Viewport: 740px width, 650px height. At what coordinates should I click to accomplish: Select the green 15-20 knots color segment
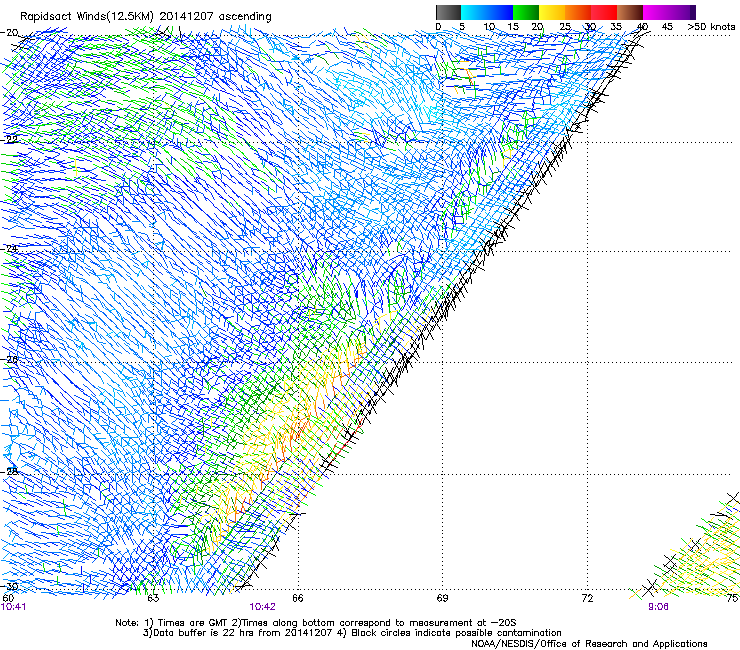pyautogui.click(x=526, y=12)
